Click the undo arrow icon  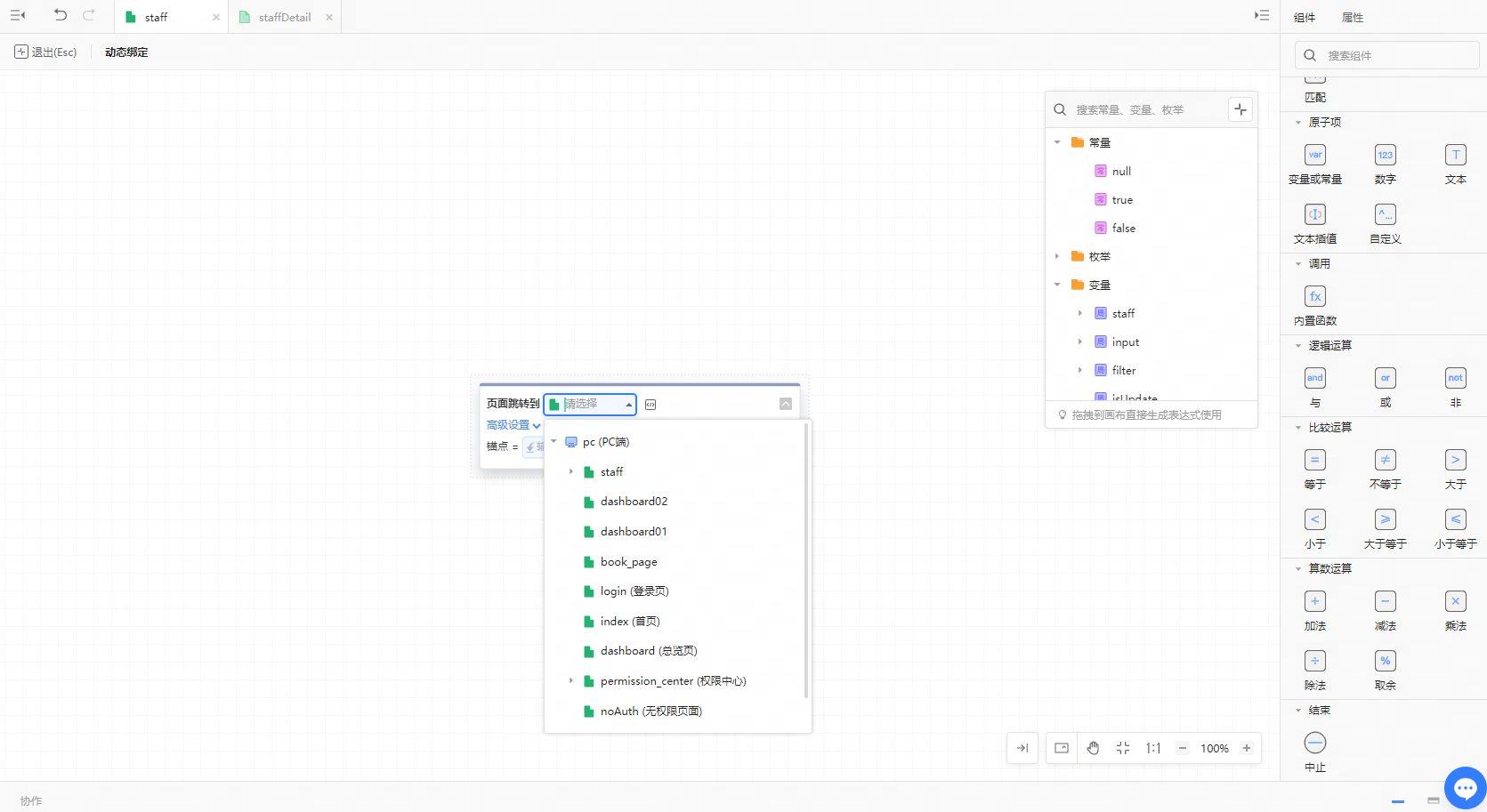pyautogui.click(x=61, y=15)
